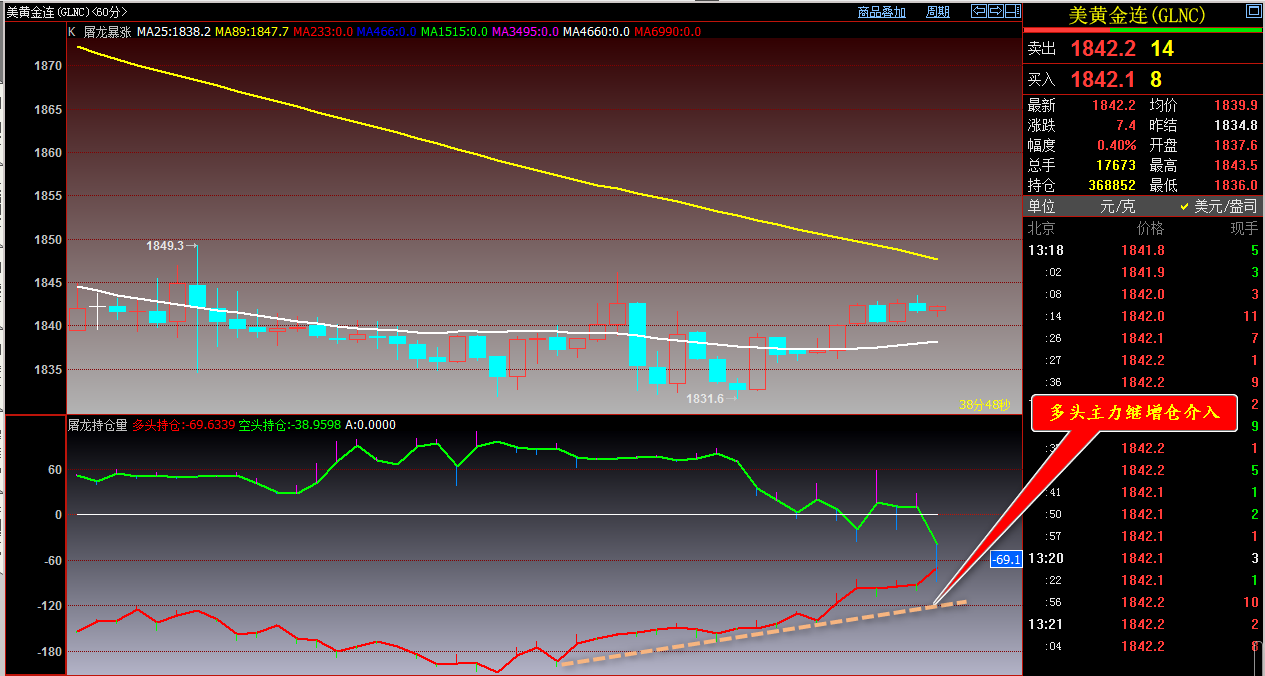Click the 卖出 price 1842.2
1265x676 pixels.
[x=1103, y=49]
